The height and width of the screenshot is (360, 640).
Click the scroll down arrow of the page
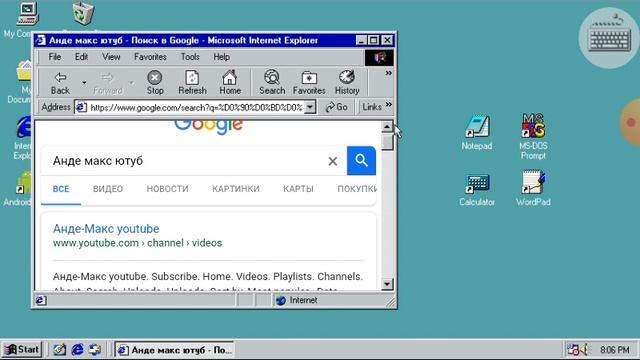pos(387,284)
